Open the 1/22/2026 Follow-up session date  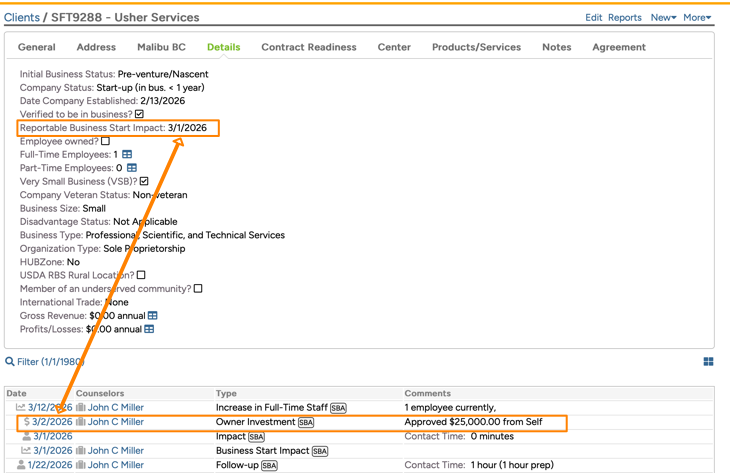point(50,465)
